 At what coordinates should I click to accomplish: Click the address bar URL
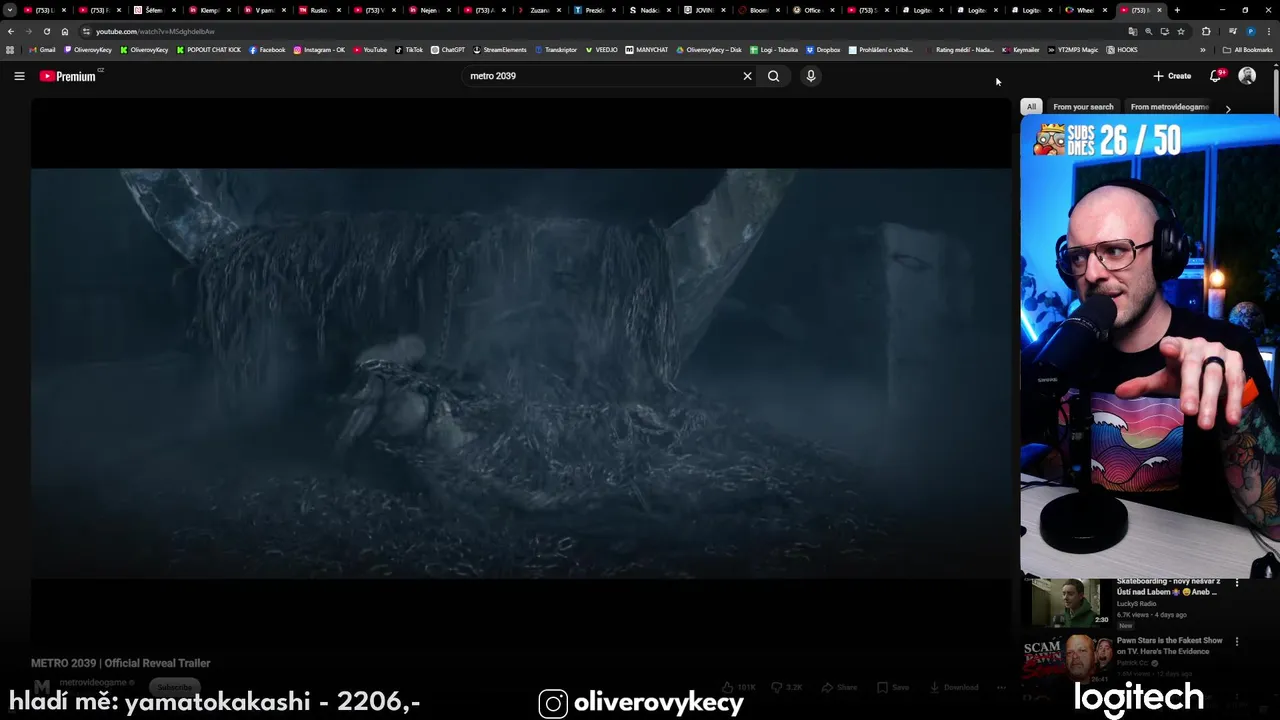155,31
